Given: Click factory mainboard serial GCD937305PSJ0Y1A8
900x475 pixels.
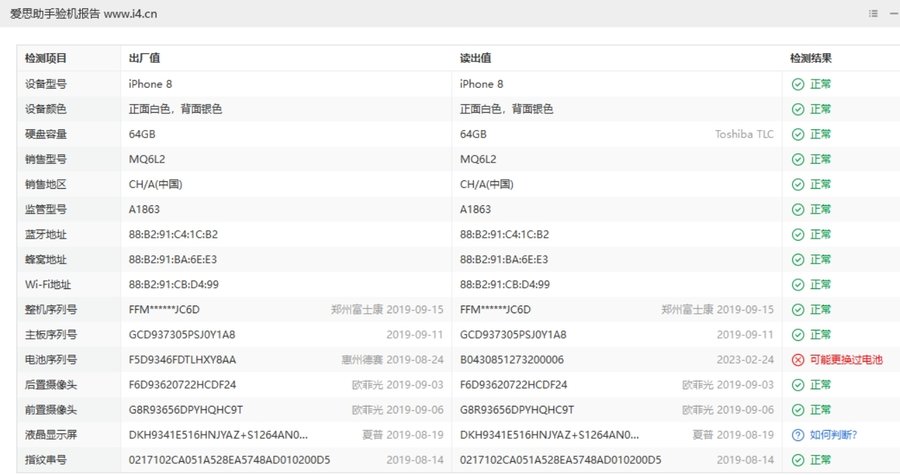Looking at the screenshot, I should tap(182, 335).
